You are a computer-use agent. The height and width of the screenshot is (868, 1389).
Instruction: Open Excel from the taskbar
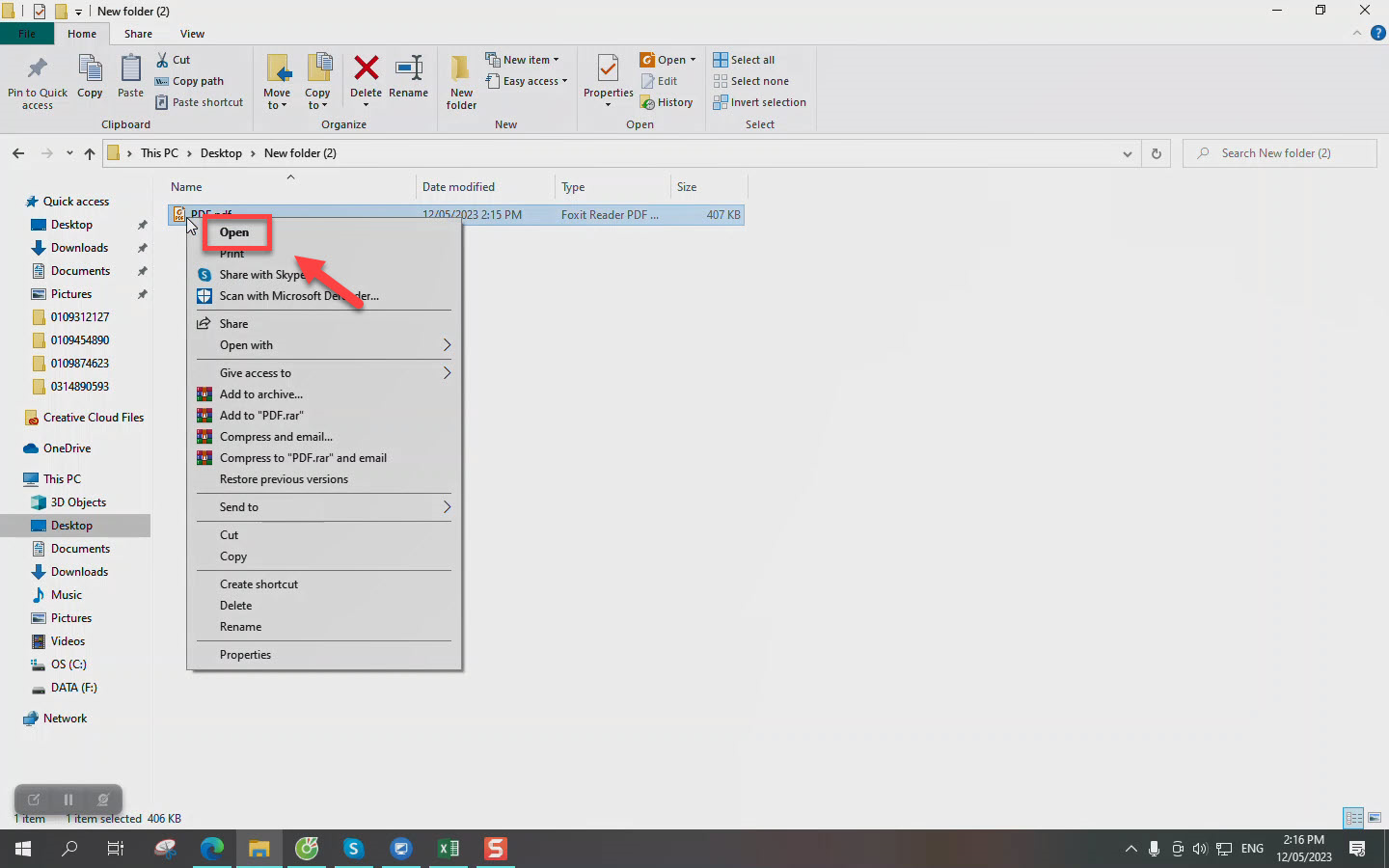coord(449,849)
